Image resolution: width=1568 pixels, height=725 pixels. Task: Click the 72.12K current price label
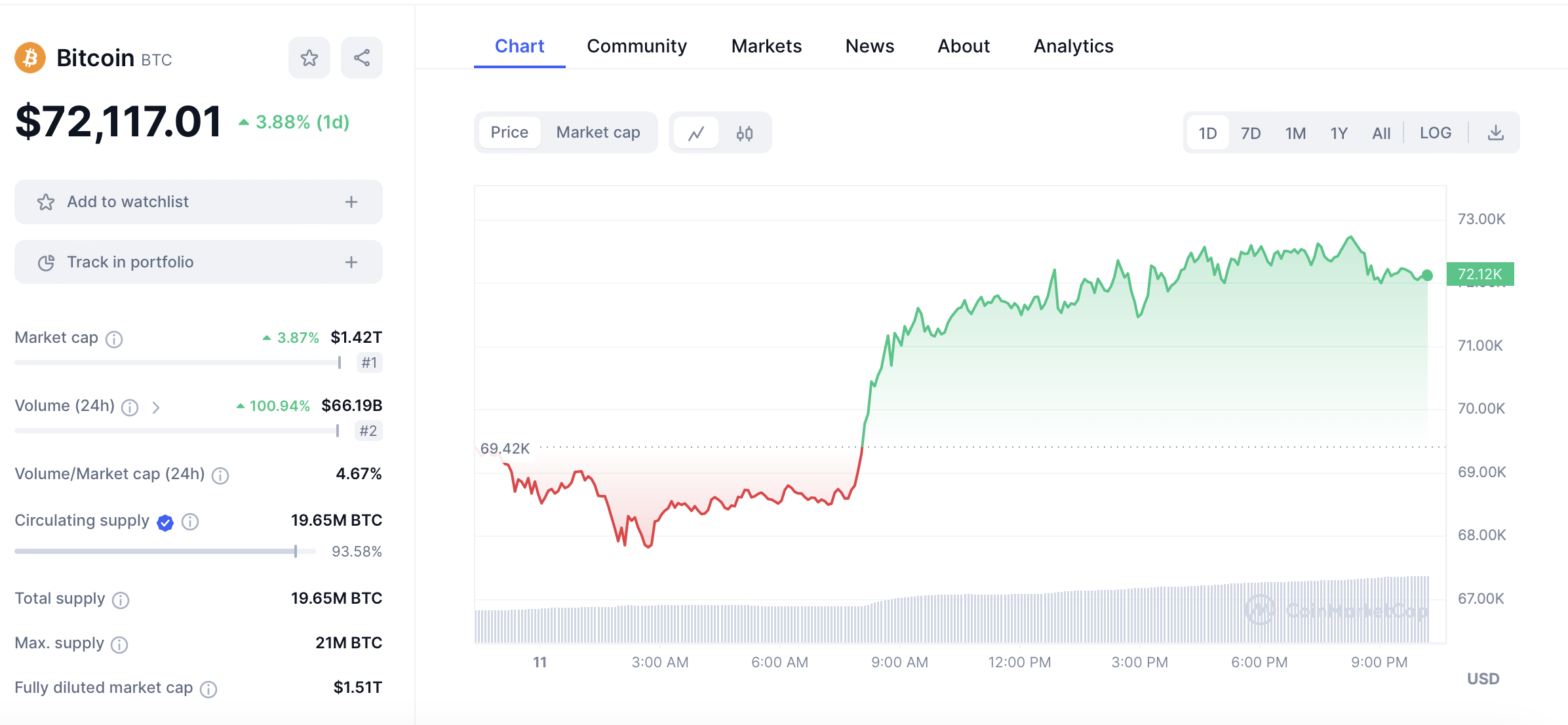1480,274
